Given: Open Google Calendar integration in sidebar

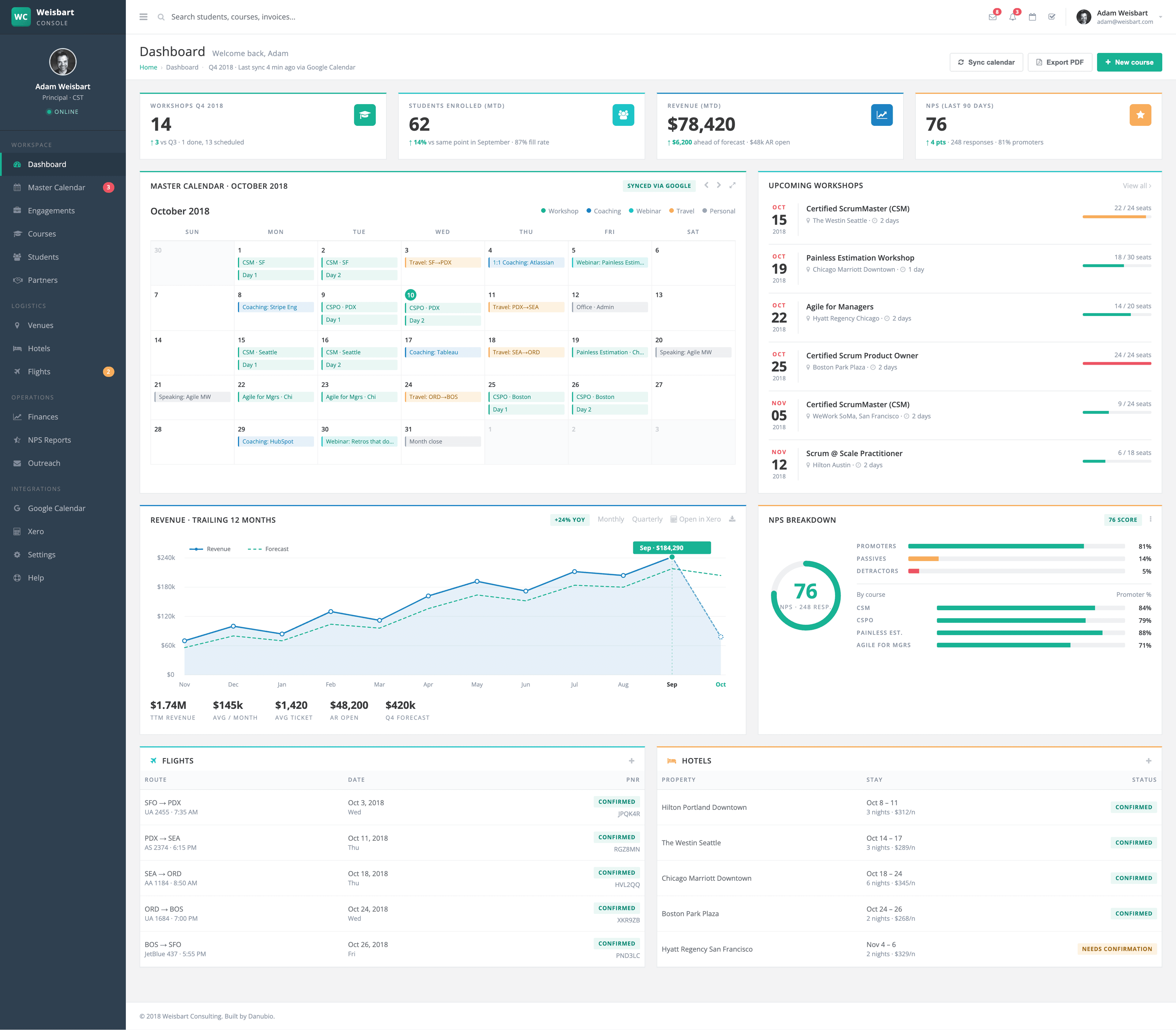Looking at the screenshot, I should 63,508.
